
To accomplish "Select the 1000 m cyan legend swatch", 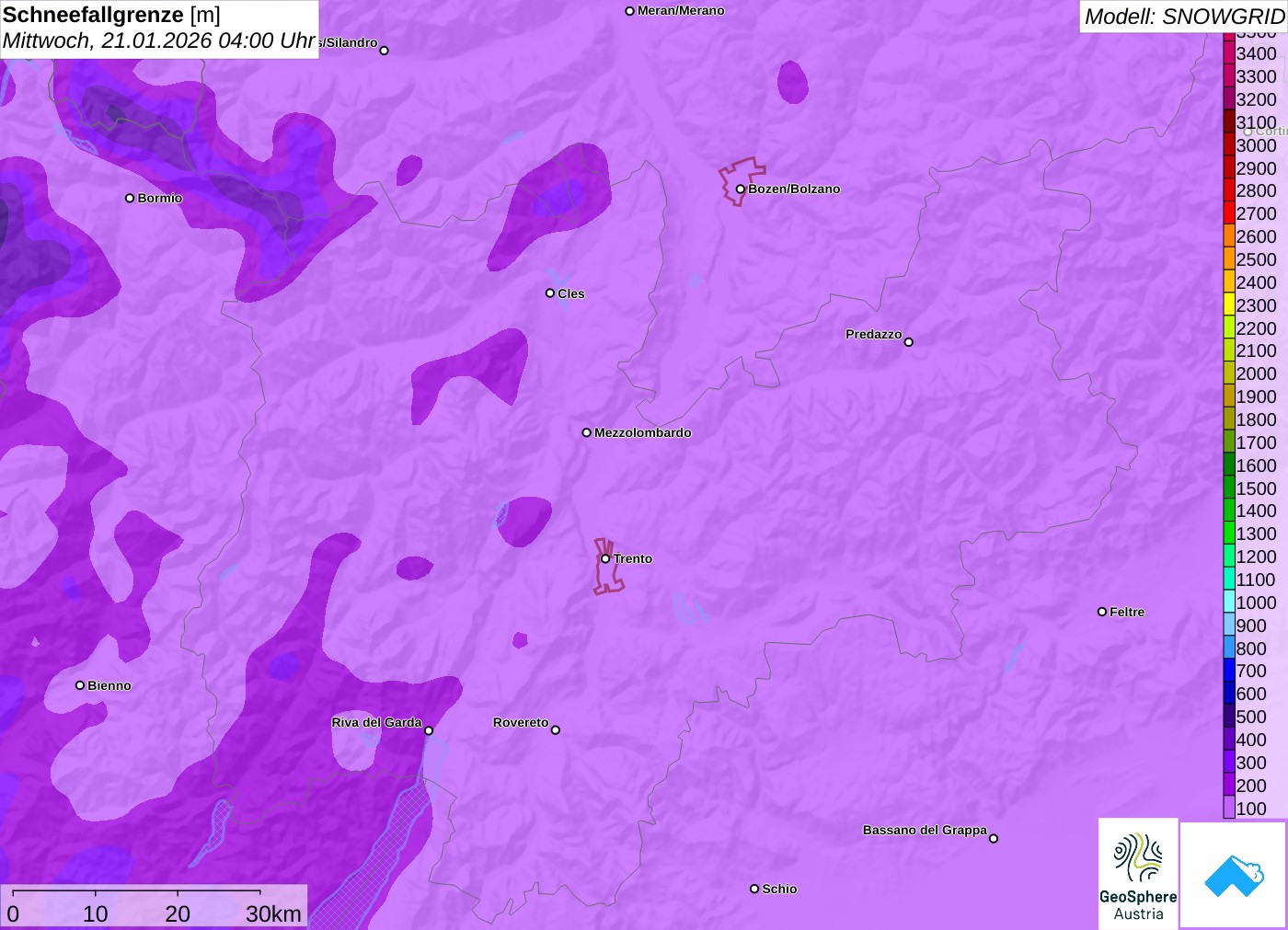I will point(1229,602).
